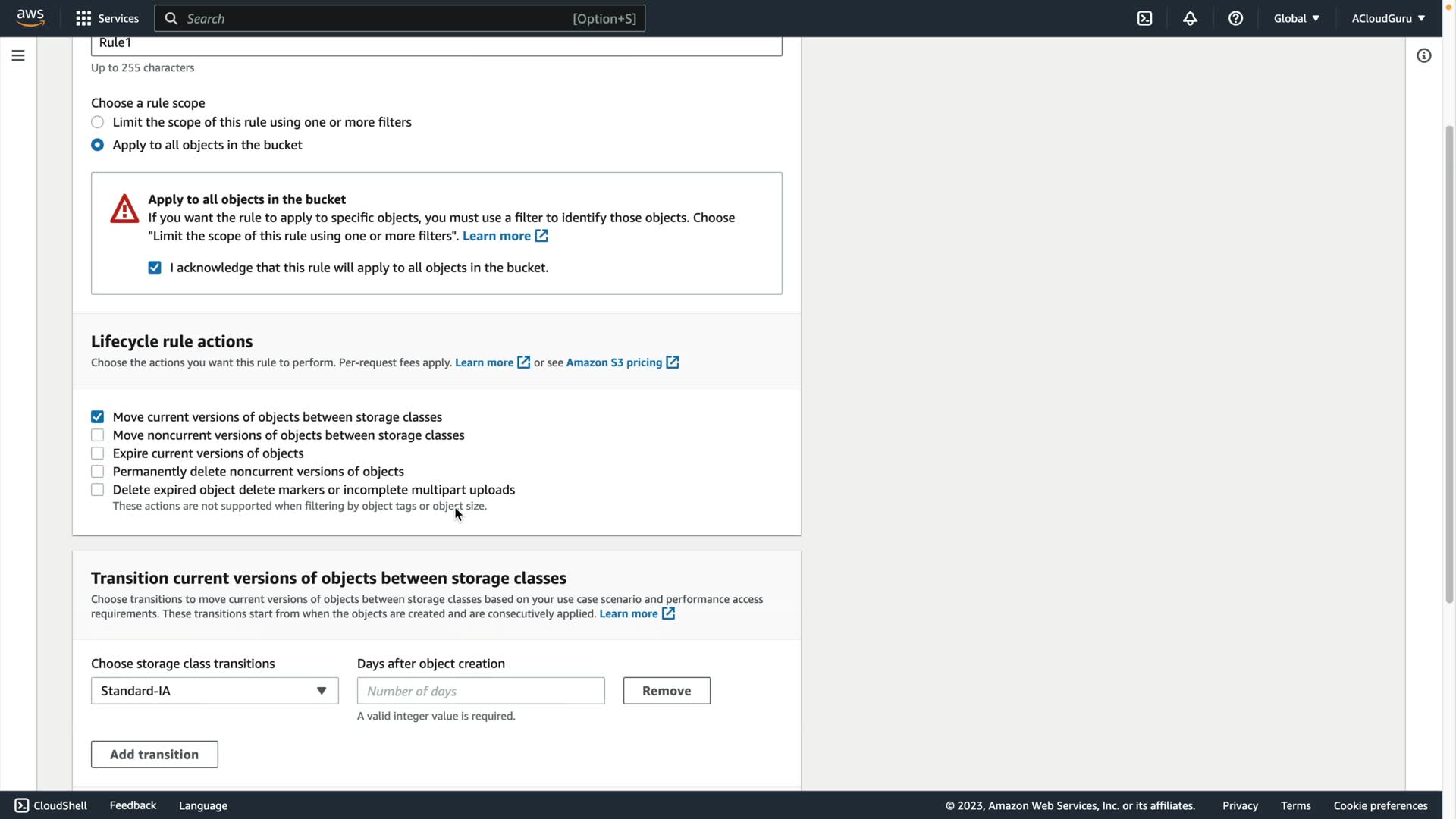Open the Standard-IA storage class dropdown

point(215,691)
